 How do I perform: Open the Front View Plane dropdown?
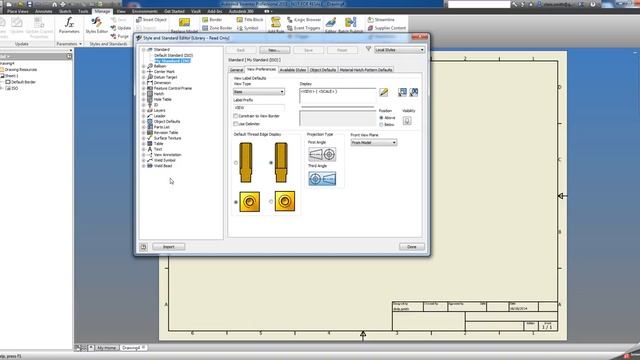374,142
